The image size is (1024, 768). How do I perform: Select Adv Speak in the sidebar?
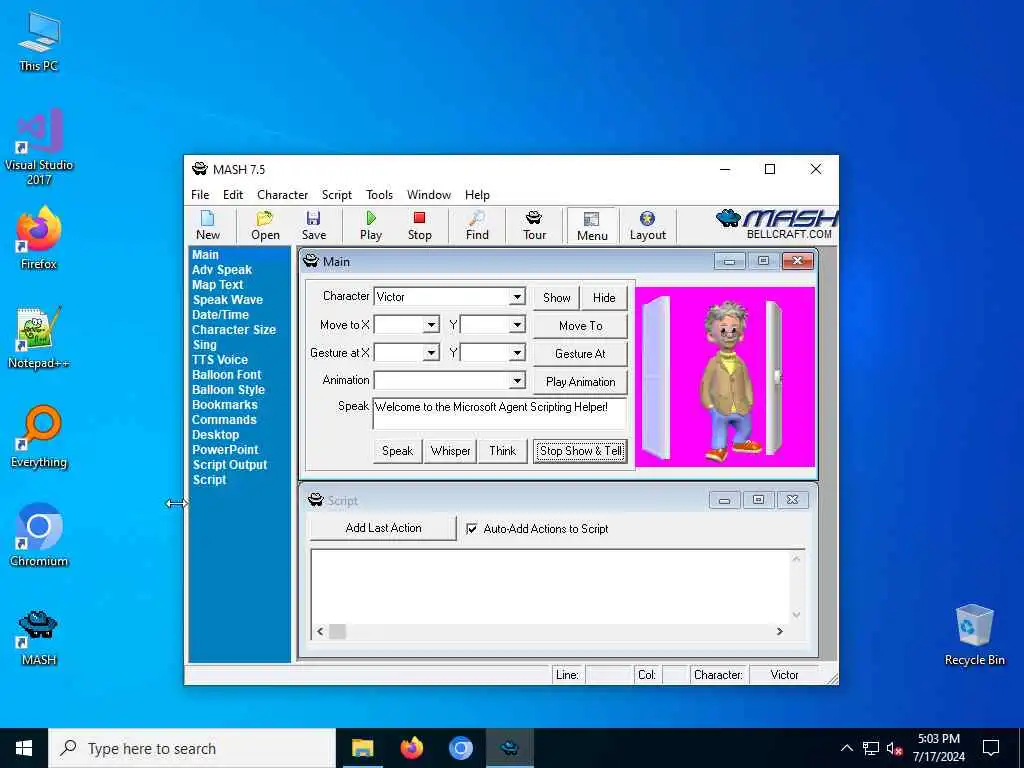pos(222,270)
